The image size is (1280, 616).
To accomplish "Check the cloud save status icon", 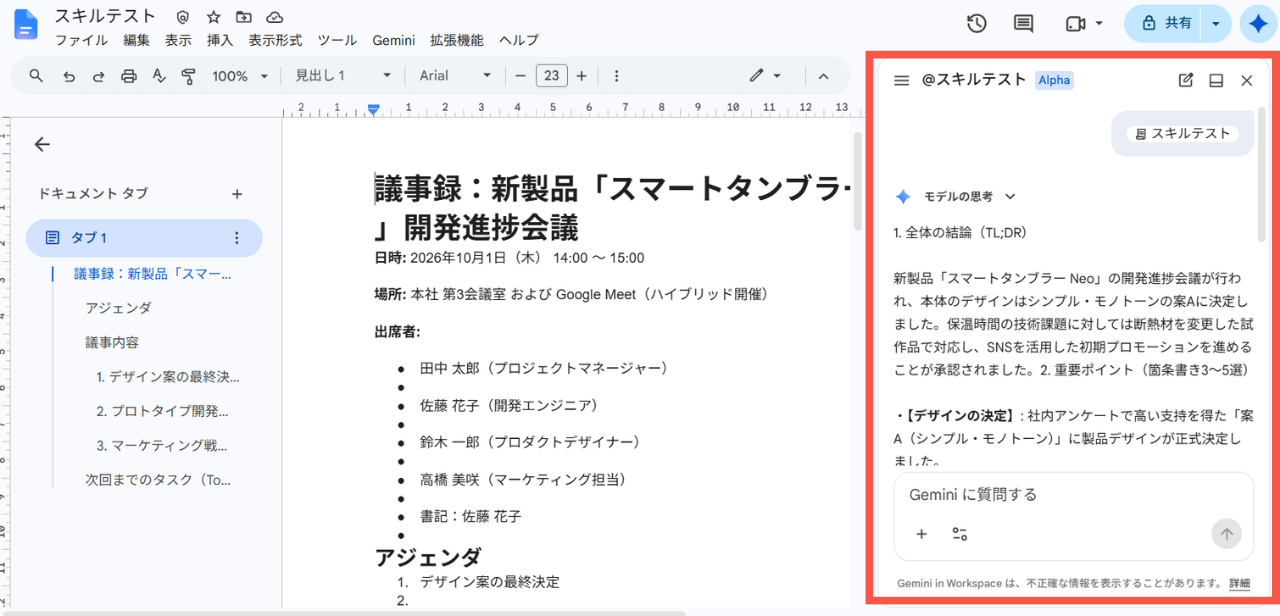I will [x=274, y=17].
